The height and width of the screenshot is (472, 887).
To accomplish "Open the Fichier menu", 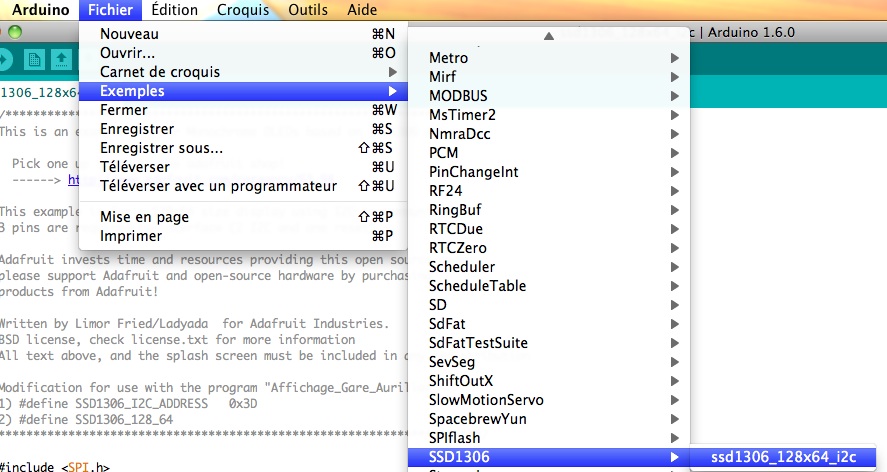I will tap(110, 10).
